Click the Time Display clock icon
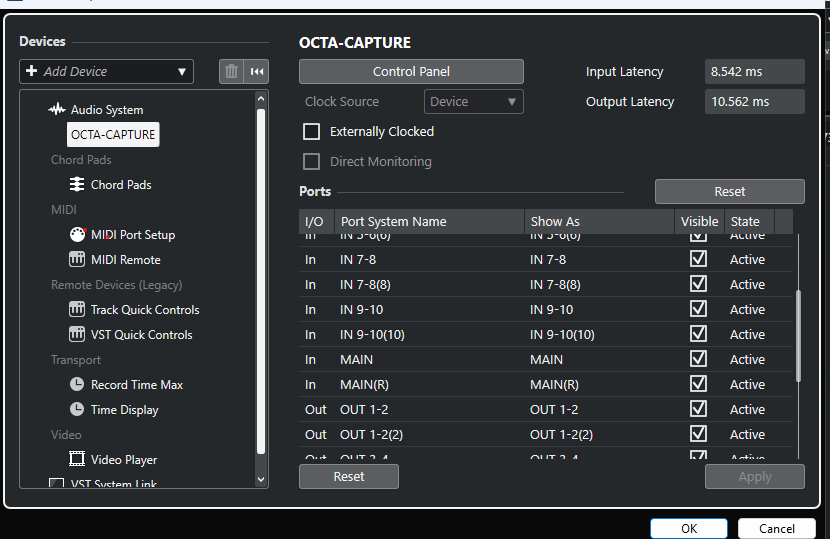 tap(77, 409)
